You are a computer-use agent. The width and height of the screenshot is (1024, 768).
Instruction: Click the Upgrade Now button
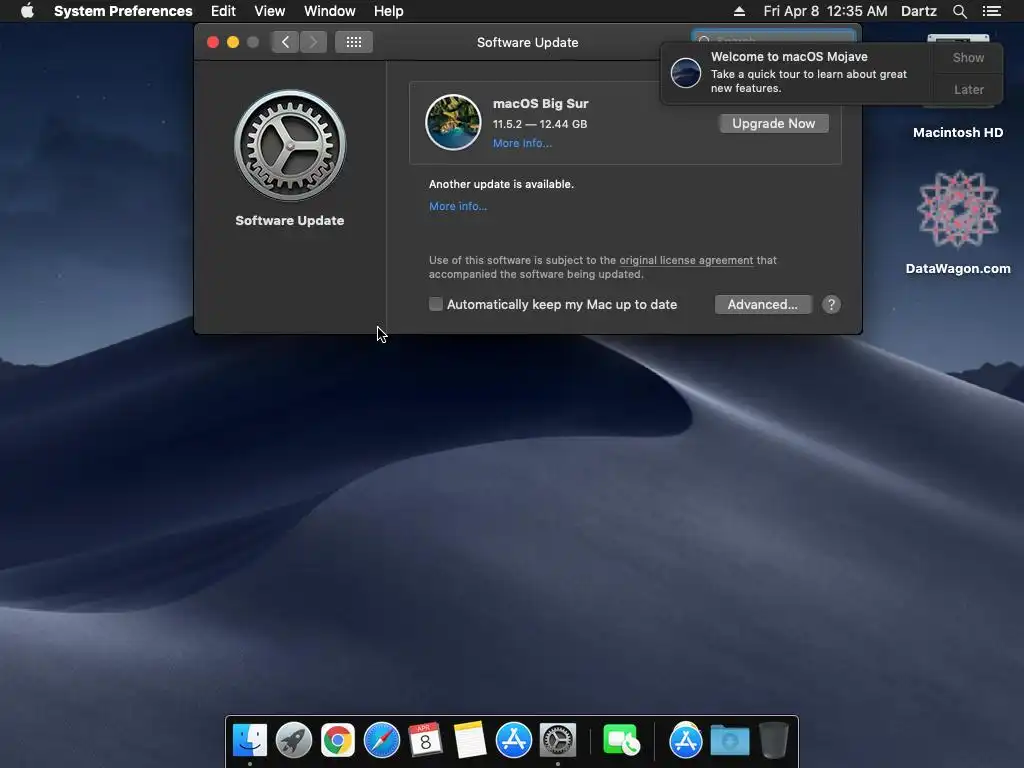773,123
